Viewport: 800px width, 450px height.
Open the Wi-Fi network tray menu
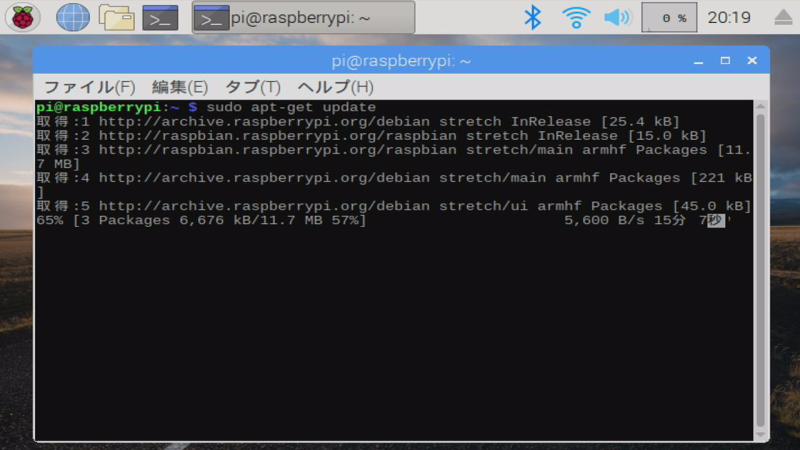coord(576,17)
